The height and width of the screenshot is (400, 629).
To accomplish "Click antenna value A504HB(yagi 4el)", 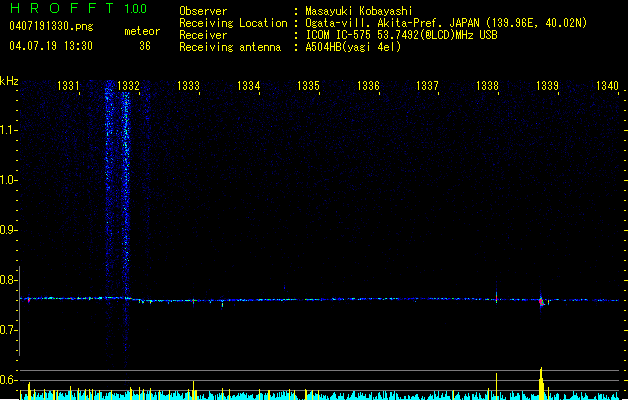I will (x=353, y=47).
